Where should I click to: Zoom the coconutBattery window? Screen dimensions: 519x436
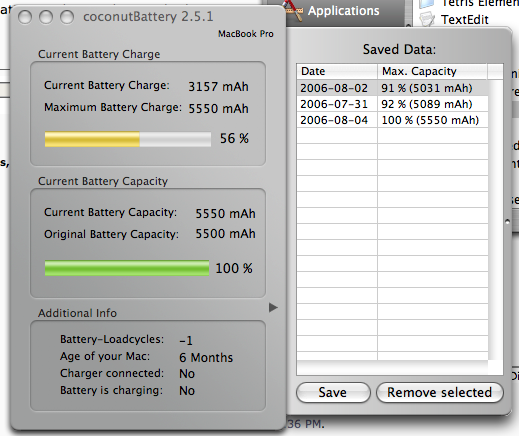pos(67,17)
